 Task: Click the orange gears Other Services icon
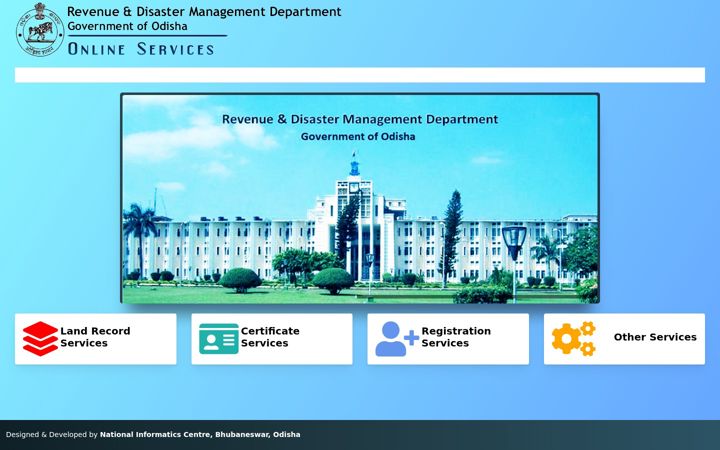click(574, 338)
